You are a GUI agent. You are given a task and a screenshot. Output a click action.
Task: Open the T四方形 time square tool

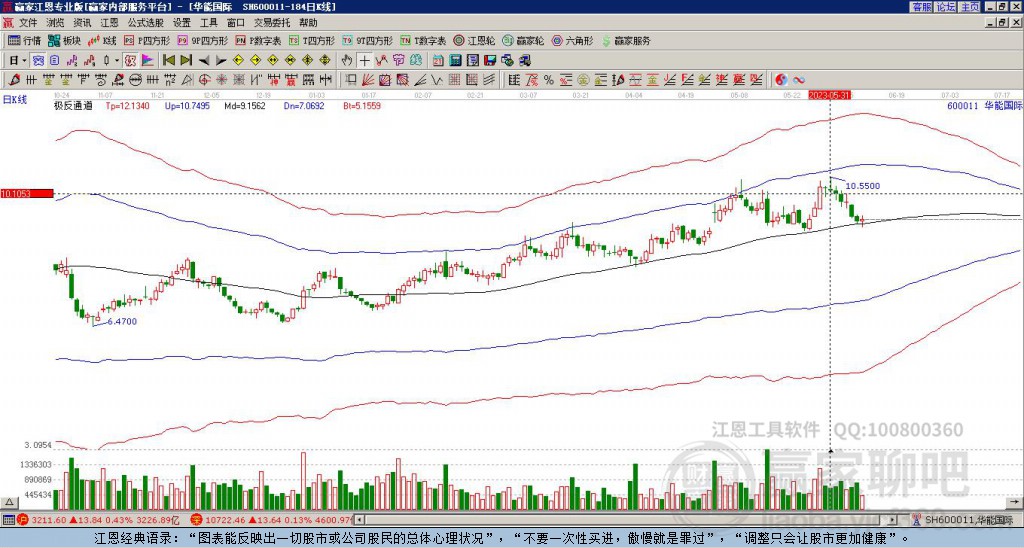click(x=312, y=40)
